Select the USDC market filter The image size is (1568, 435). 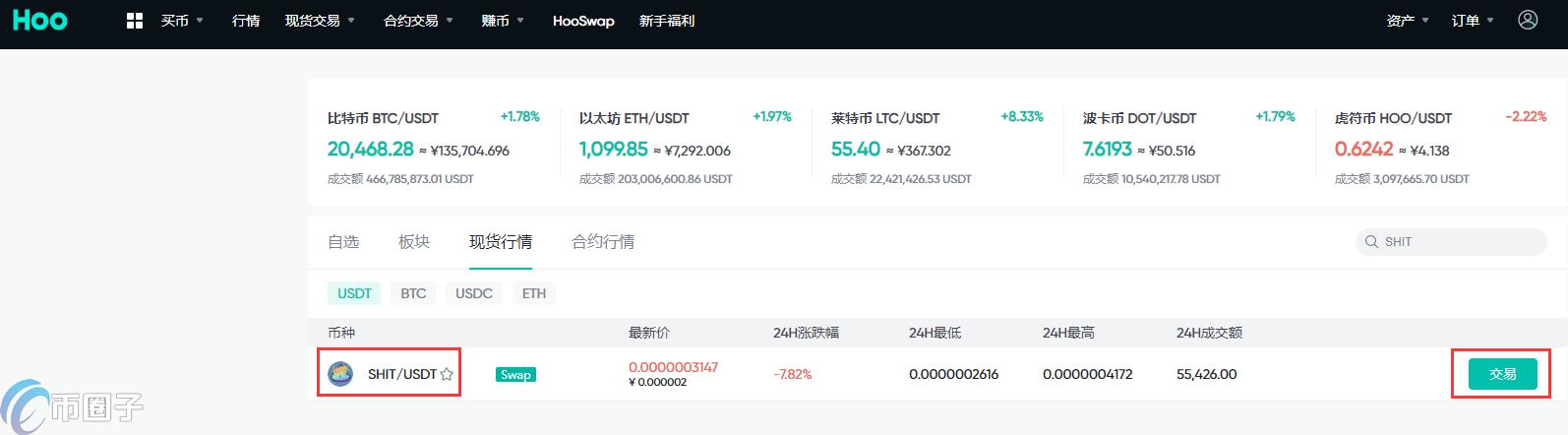473,293
